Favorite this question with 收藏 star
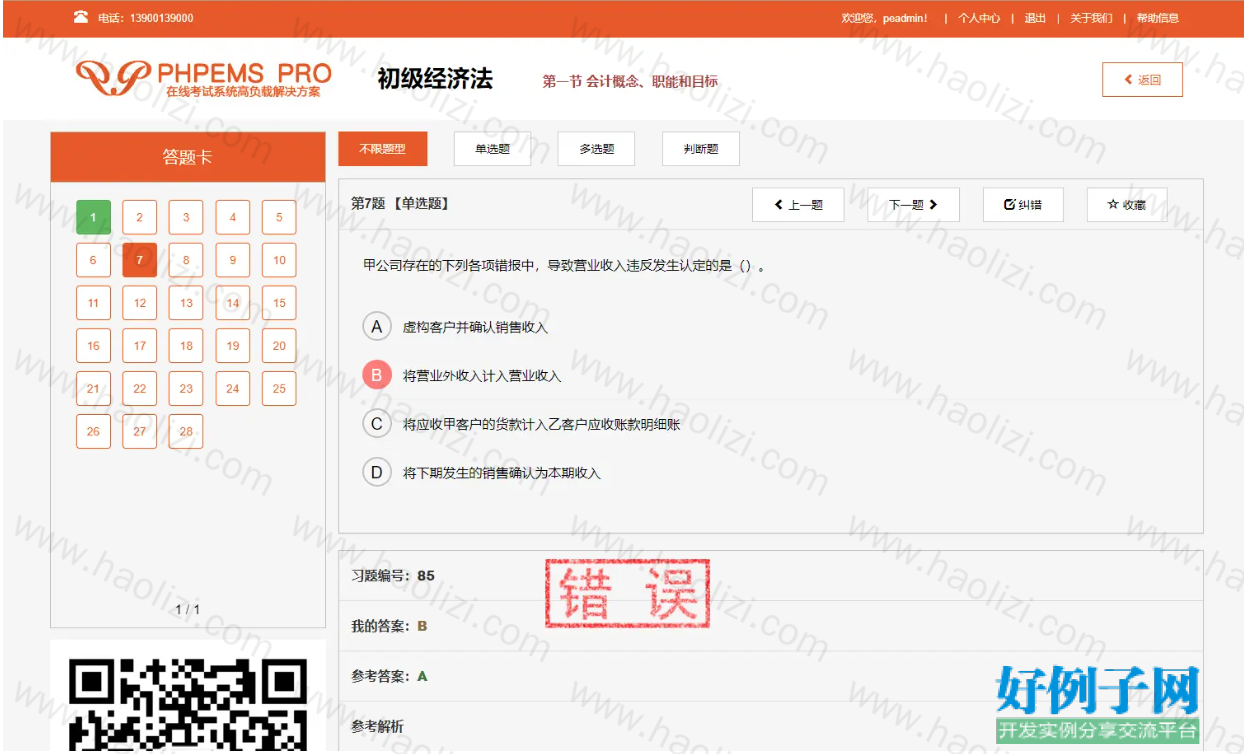 (1127, 205)
